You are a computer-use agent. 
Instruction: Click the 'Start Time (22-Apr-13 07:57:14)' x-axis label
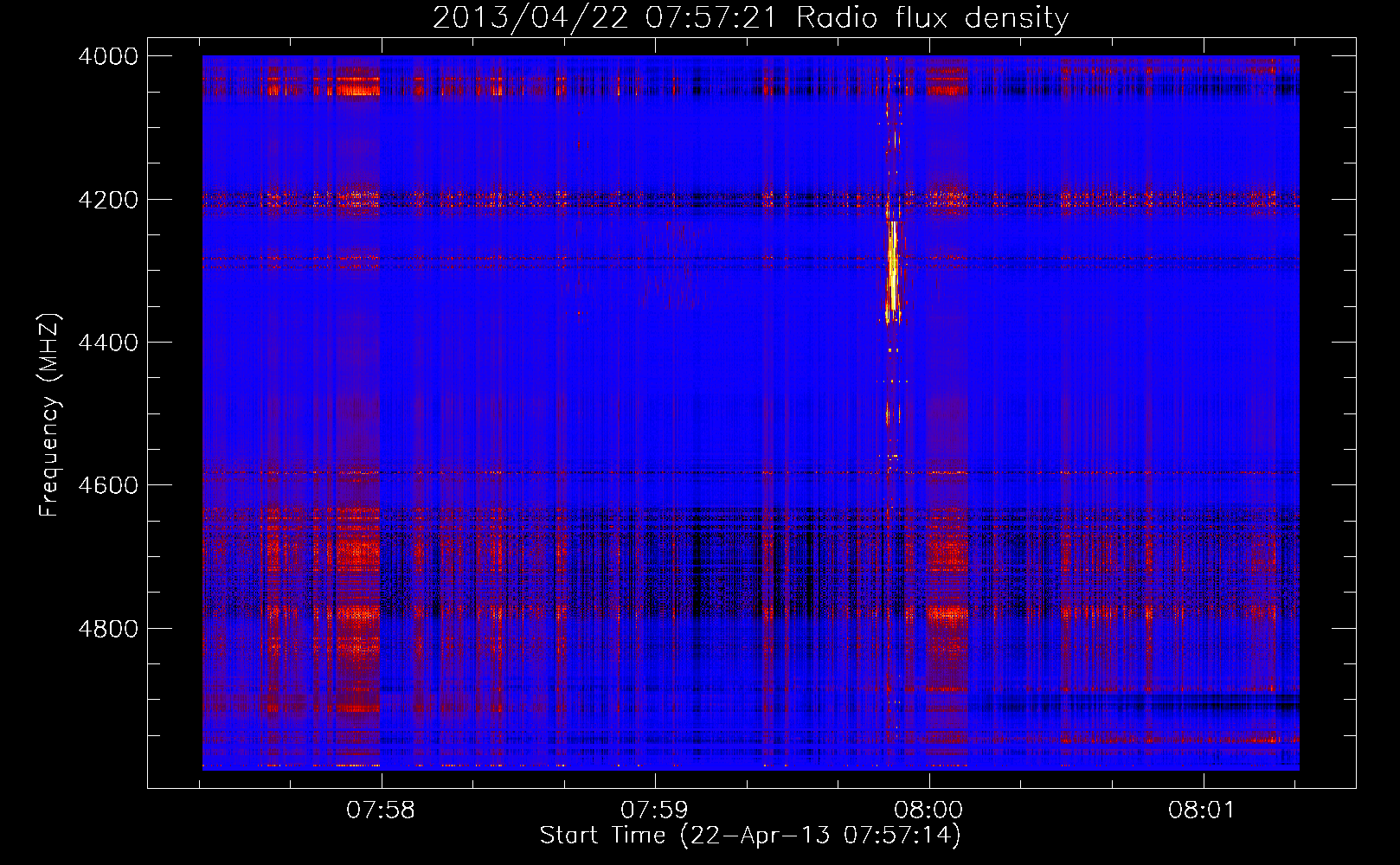[750, 836]
